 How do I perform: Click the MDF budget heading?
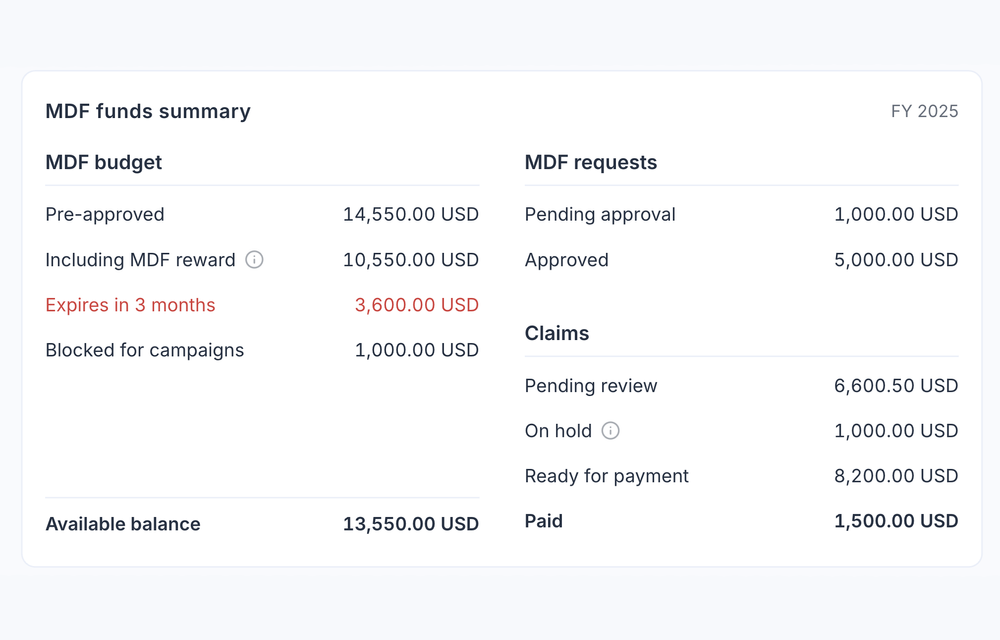click(x=103, y=163)
